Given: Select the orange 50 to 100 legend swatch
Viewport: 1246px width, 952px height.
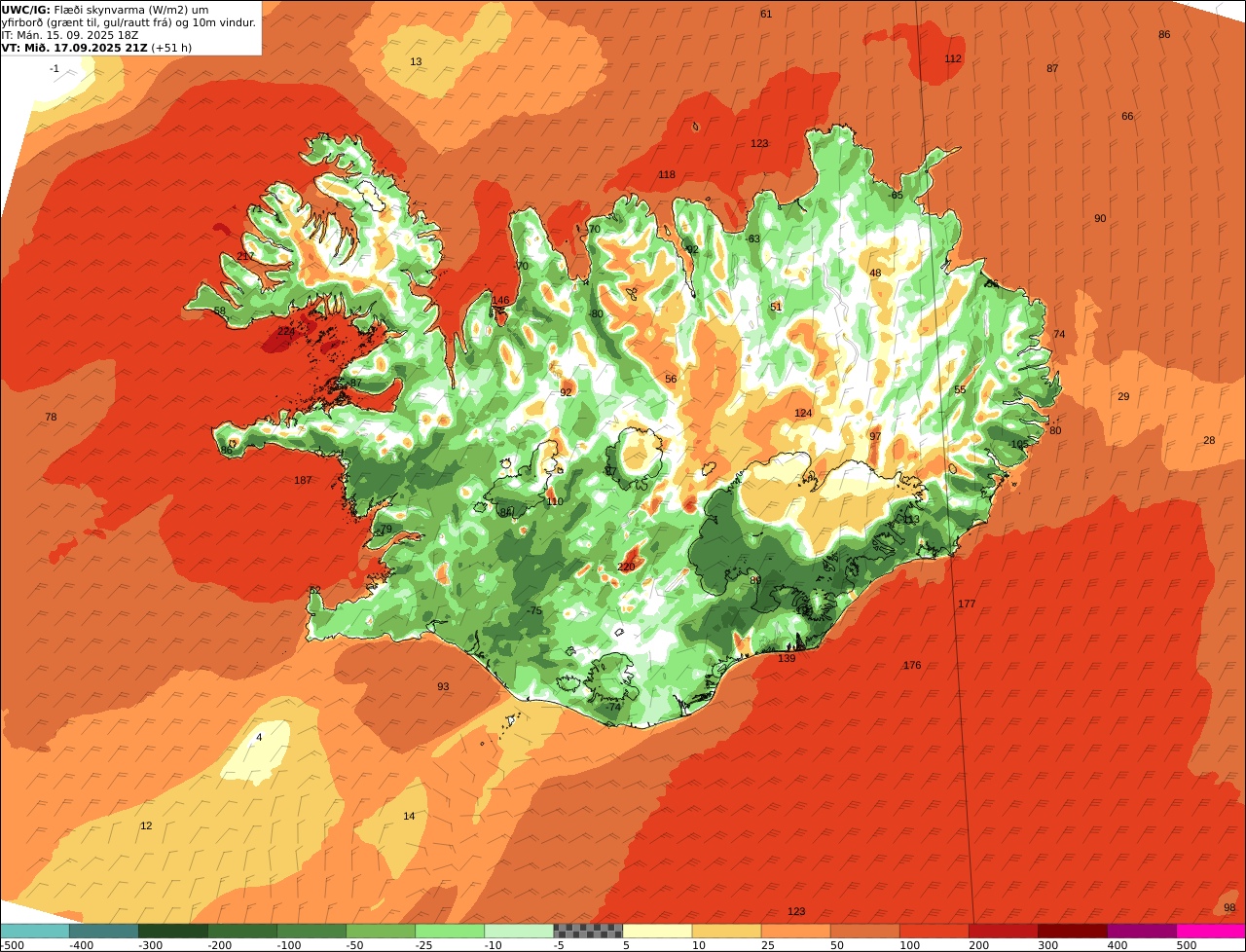Looking at the screenshot, I should coord(864,931).
